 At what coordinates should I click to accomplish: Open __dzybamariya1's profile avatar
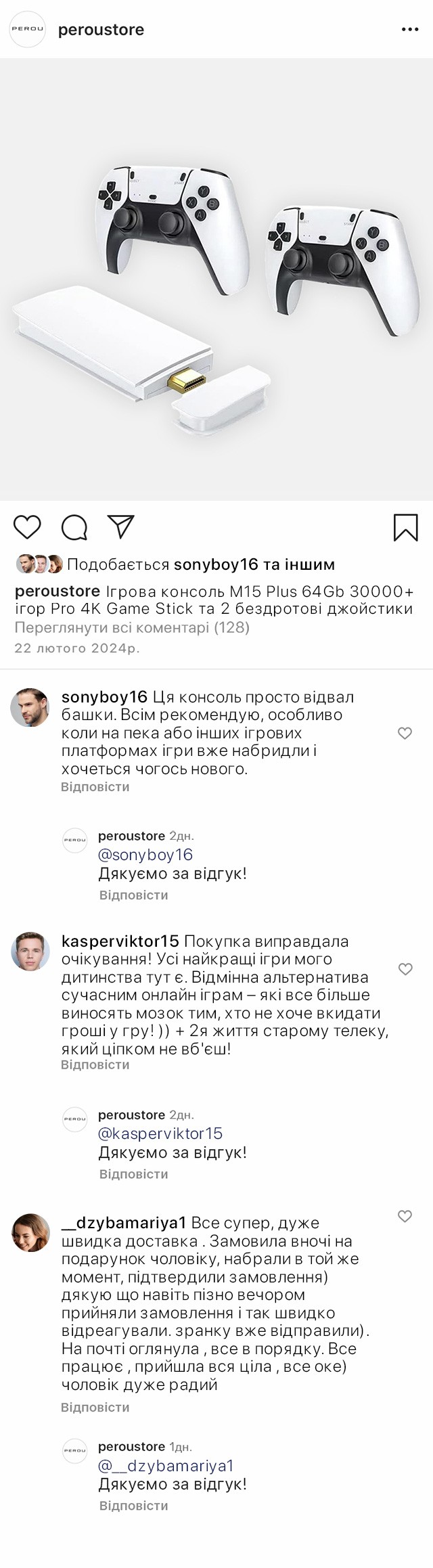(x=30, y=1233)
